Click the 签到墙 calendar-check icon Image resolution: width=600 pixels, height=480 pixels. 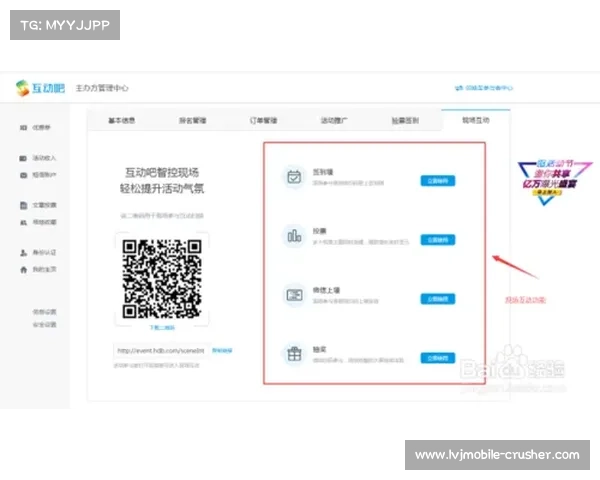coord(294,177)
